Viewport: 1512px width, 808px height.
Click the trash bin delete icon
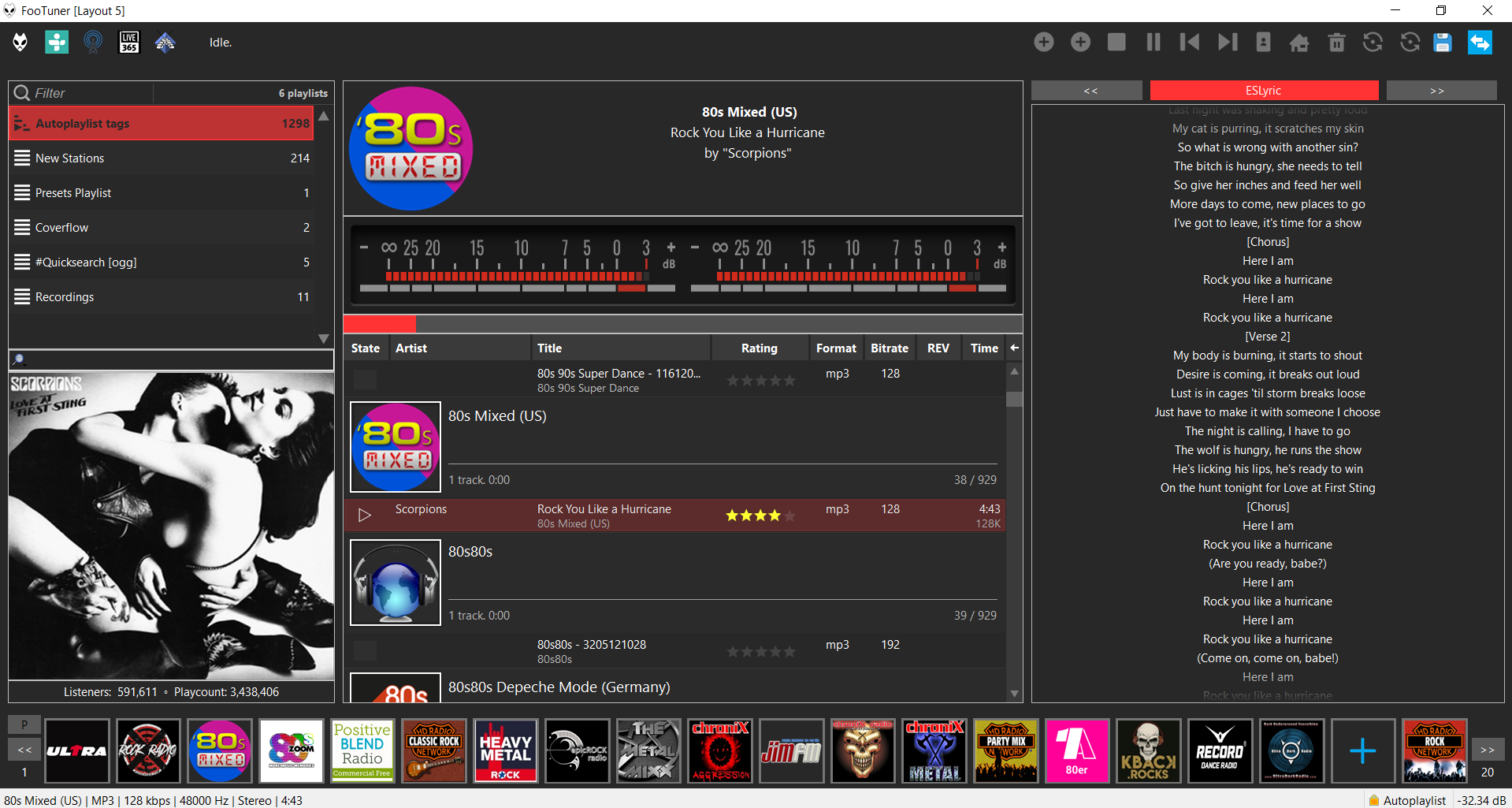point(1336,42)
